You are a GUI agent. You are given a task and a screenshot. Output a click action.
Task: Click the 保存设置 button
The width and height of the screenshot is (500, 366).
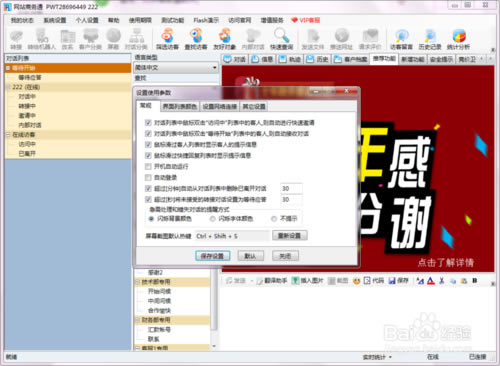click(212, 256)
